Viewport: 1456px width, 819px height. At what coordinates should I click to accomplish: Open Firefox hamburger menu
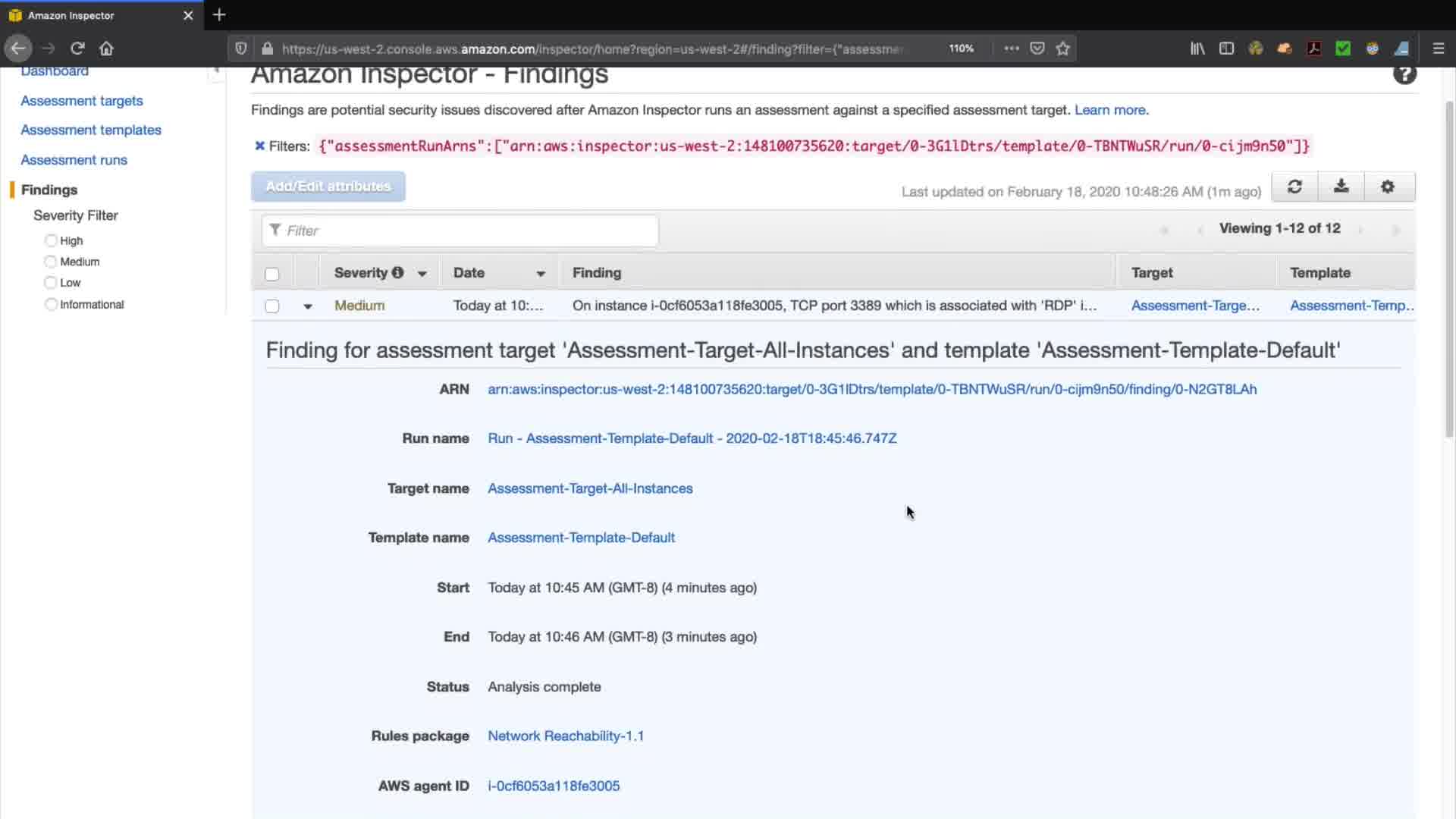[1438, 49]
